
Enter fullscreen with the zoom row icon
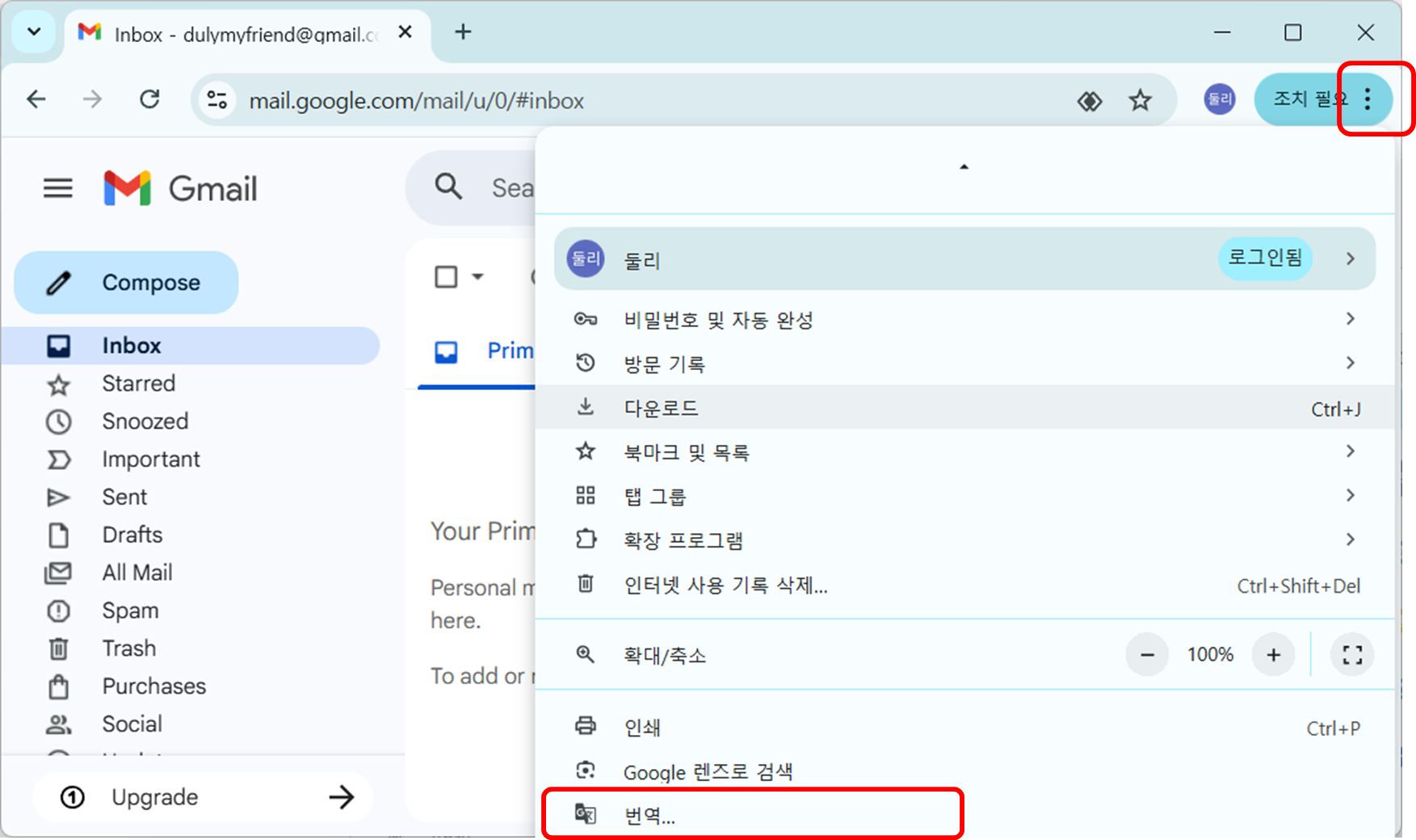click(x=1352, y=655)
